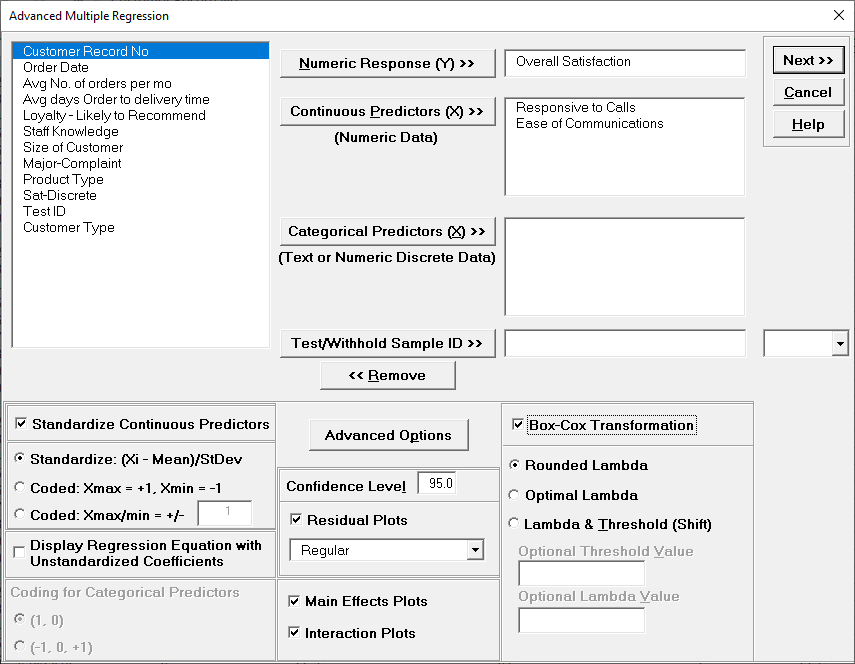
Task: Click the Numeric Response (Y) button
Action: [387, 63]
